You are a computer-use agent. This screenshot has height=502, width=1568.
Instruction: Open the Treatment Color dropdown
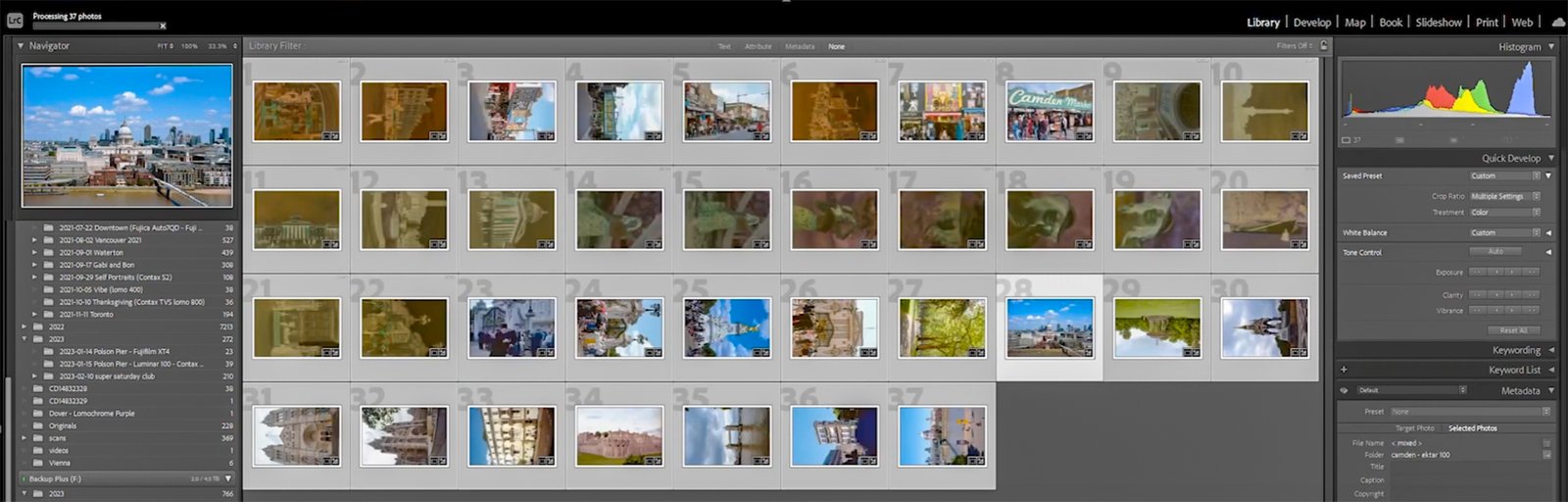tap(1504, 213)
